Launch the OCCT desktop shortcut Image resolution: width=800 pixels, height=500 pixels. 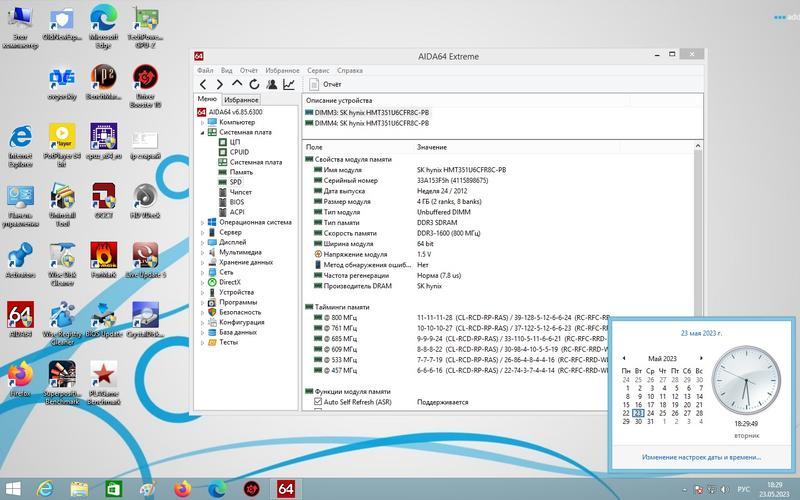103,195
